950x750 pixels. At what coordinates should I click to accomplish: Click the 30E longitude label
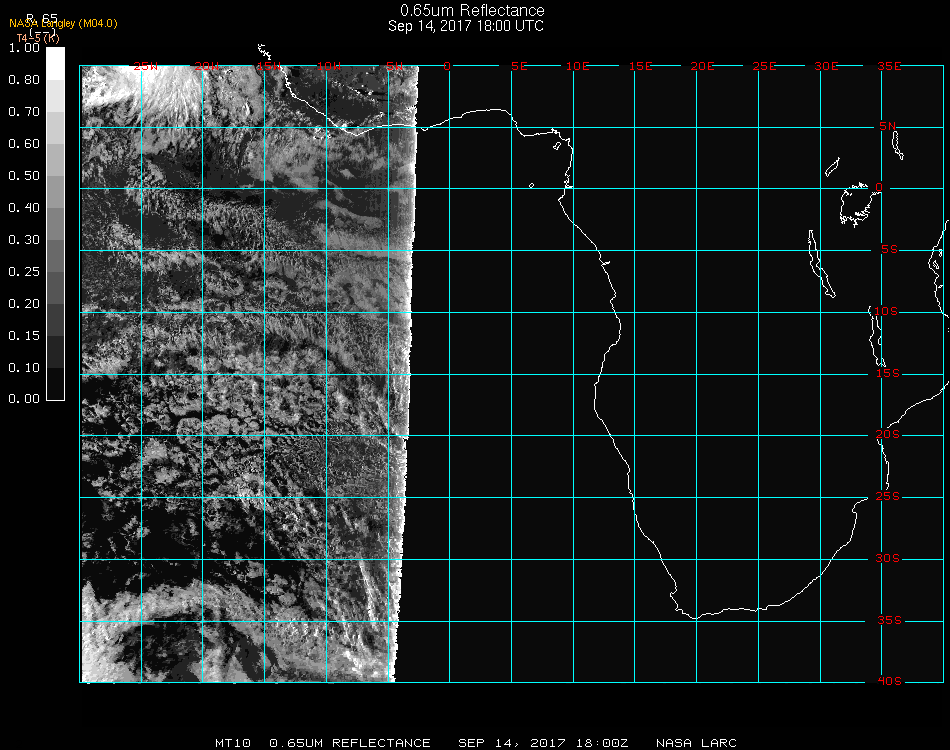pyautogui.click(x=826, y=66)
